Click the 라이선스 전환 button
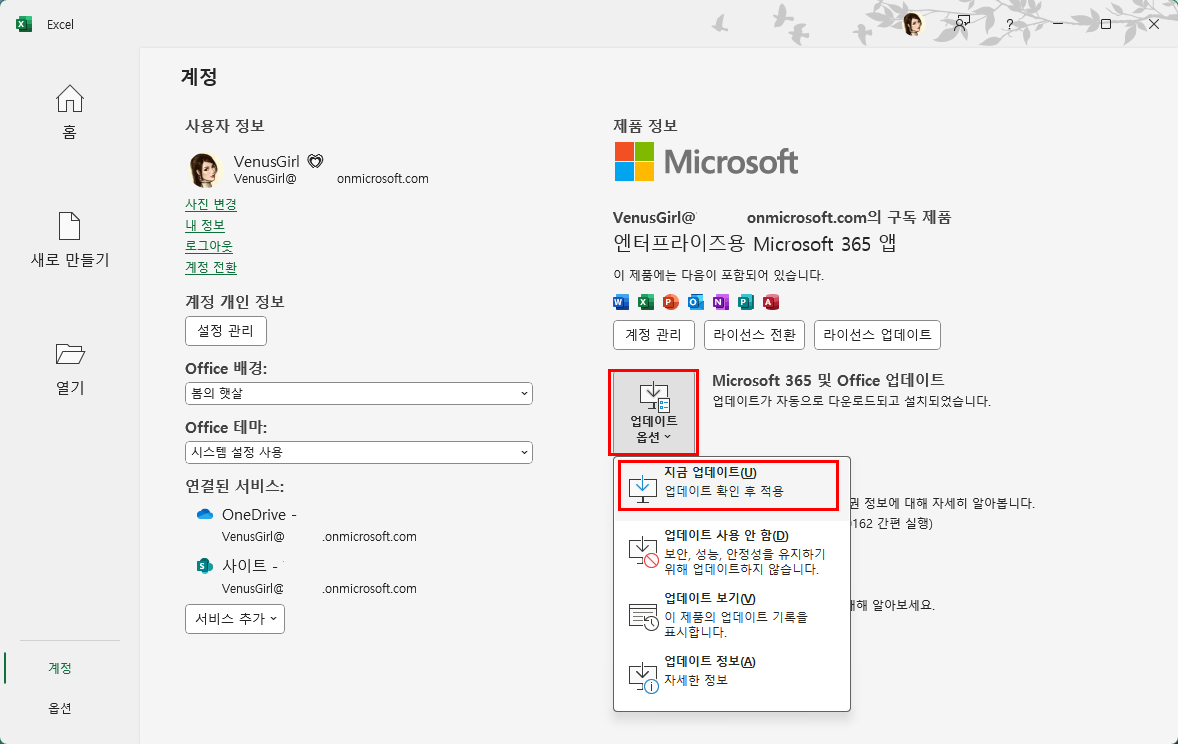The height and width of the screenshot is (744, 1178). tap(754, 335)
